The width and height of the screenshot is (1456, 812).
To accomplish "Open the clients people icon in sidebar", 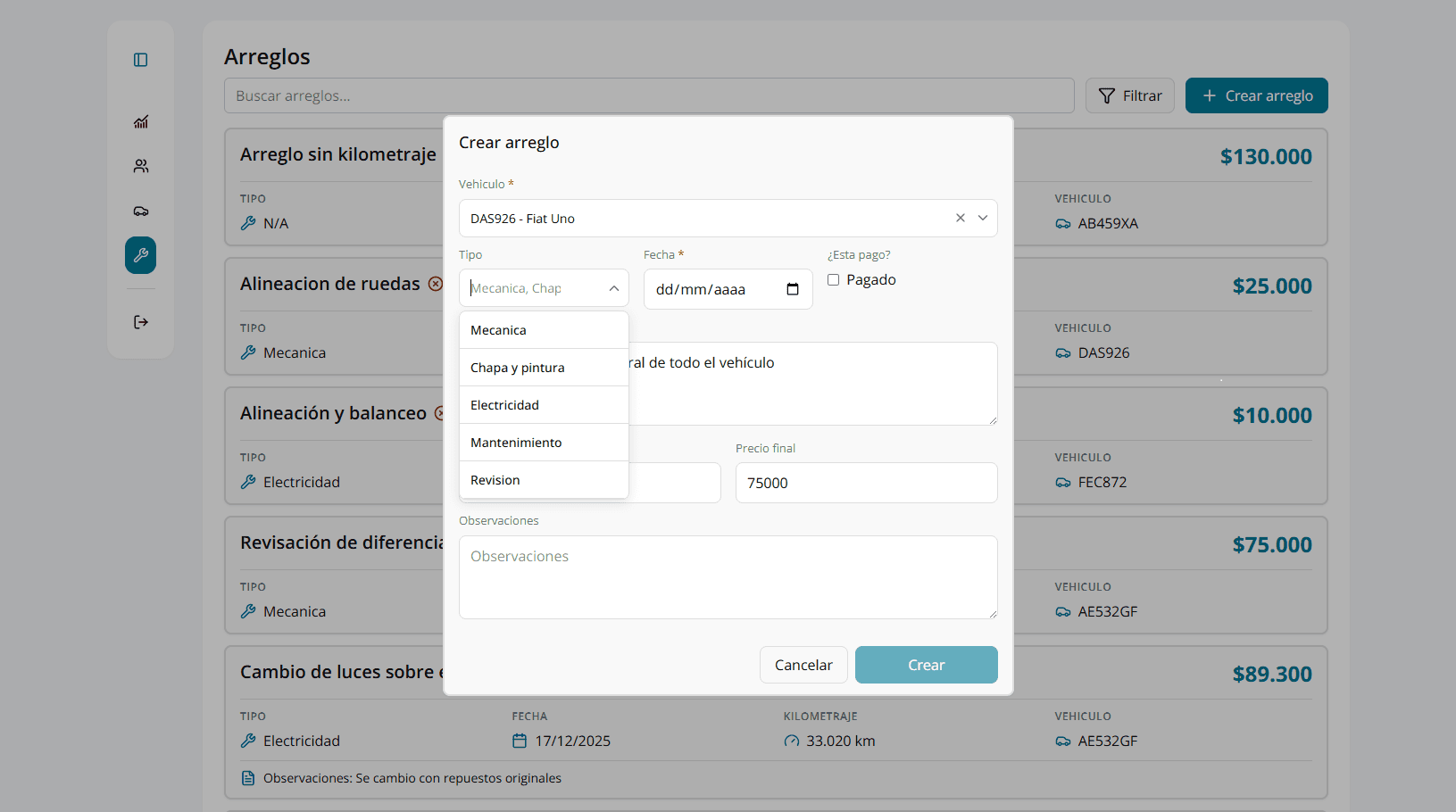I will tap(140, 167).
